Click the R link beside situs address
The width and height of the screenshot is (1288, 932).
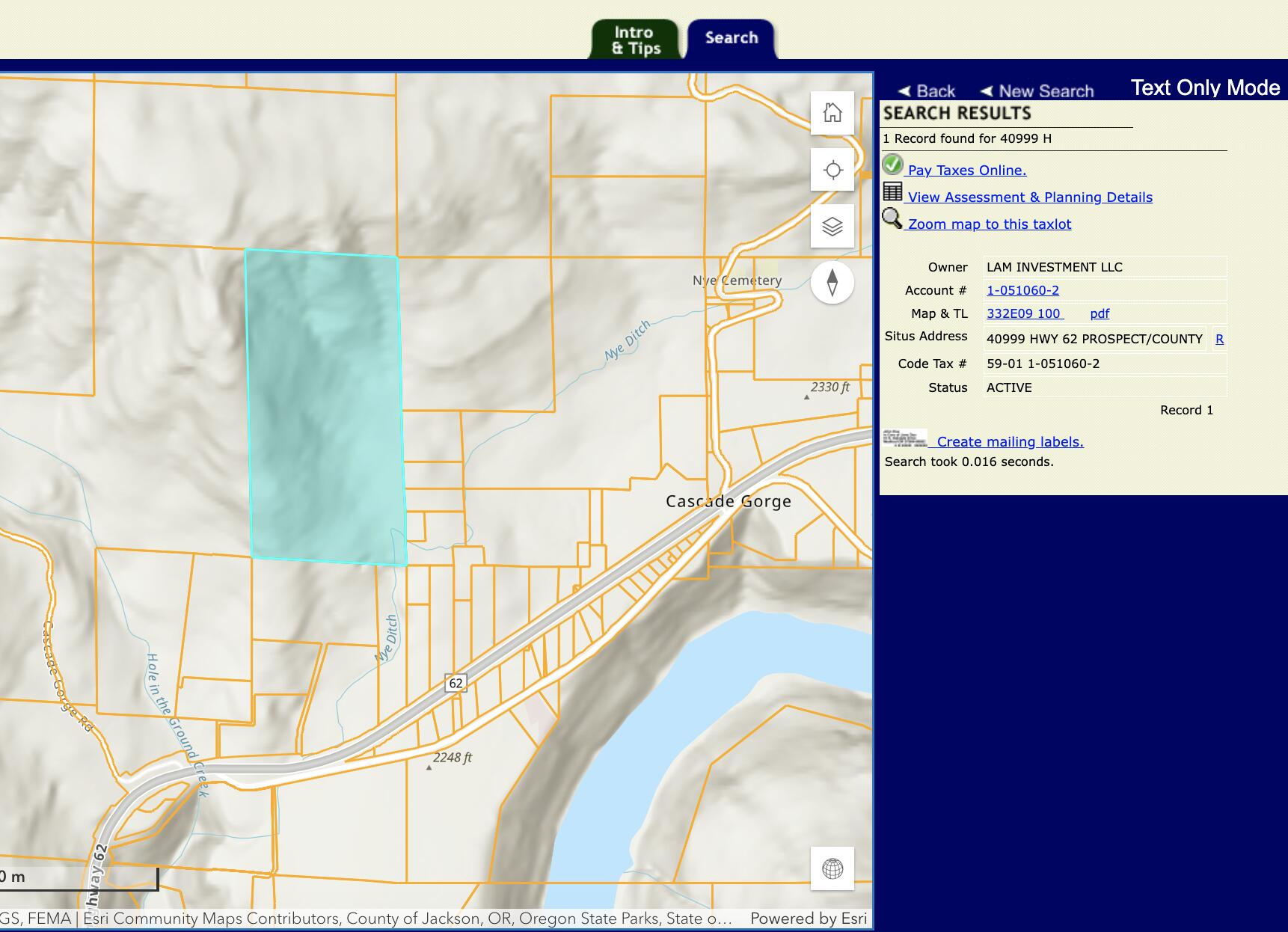pyautogui.click(x=1219, y=339)
